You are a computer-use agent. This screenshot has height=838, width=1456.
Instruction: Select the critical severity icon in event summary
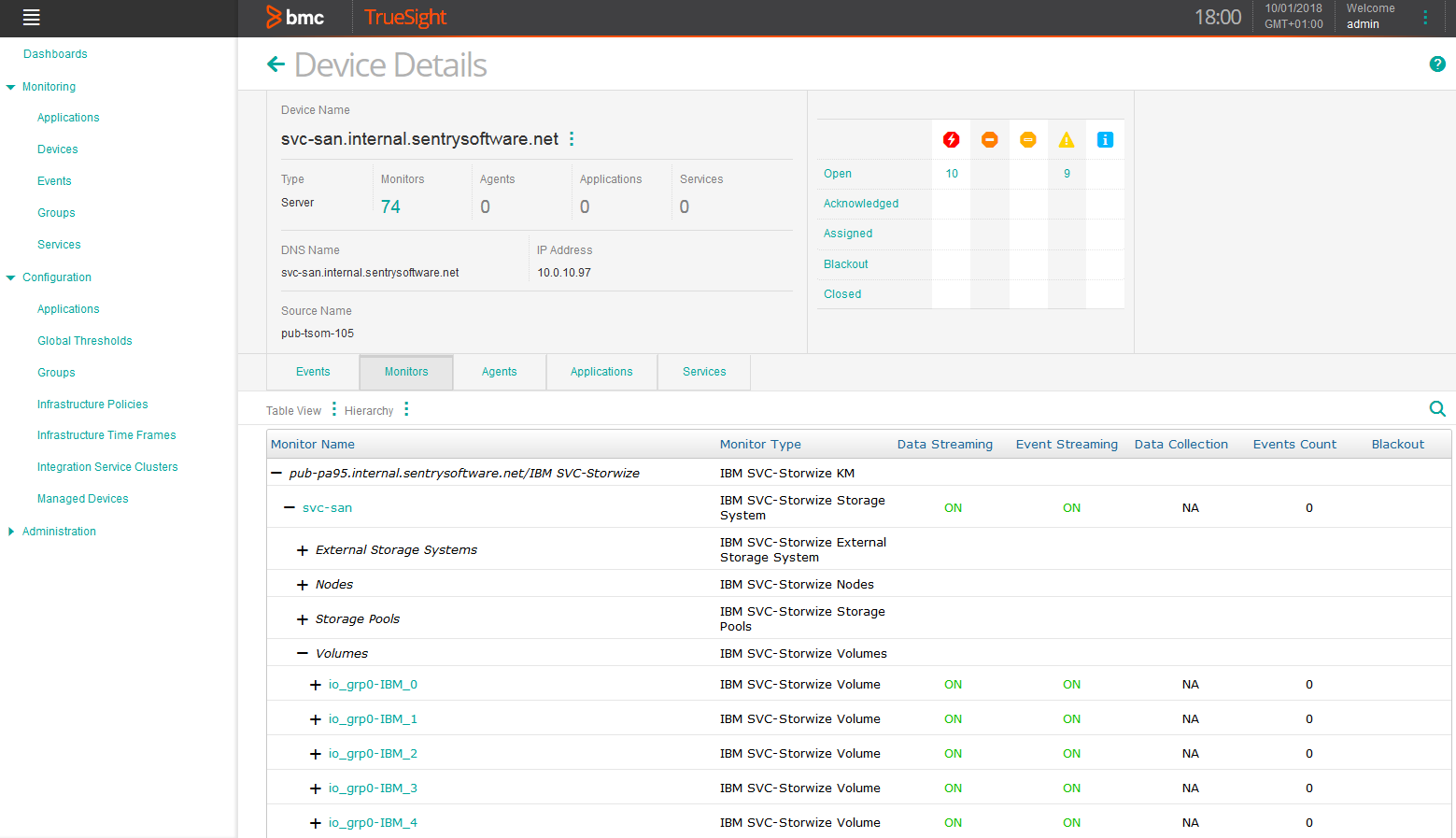[951, 139]
